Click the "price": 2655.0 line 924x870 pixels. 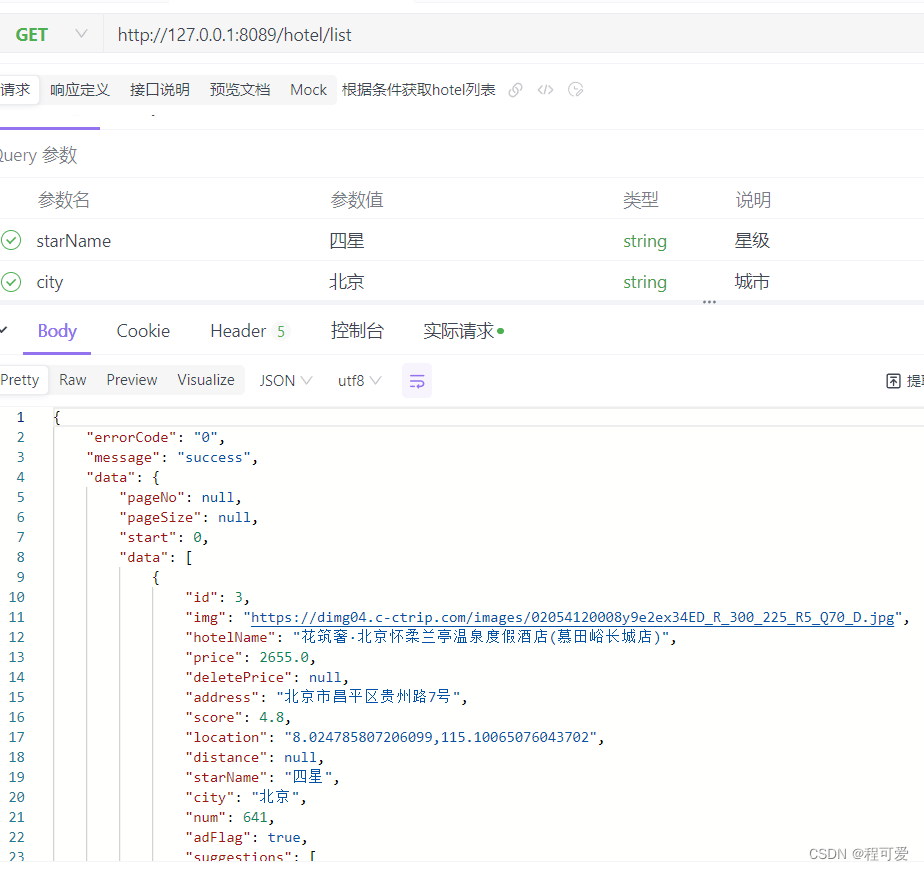coord(250,657)
